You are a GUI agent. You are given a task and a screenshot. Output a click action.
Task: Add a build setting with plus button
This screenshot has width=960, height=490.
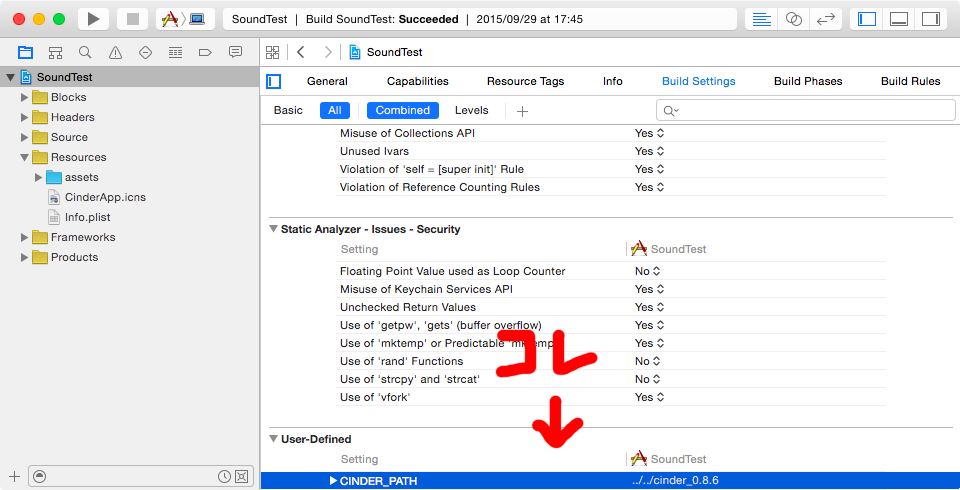pyautogui.click(x=522, y=111)
